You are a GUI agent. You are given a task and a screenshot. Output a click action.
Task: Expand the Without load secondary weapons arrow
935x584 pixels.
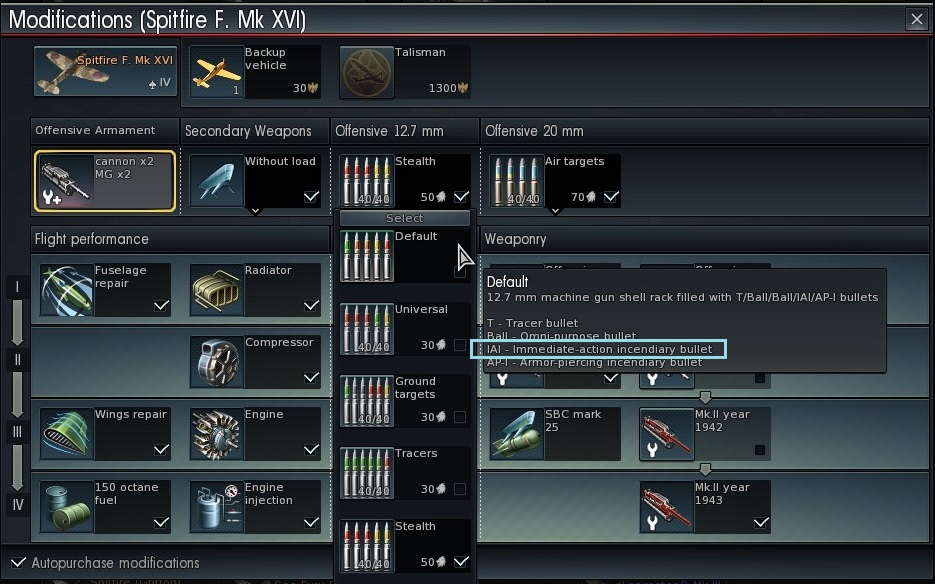click(255, 211)
